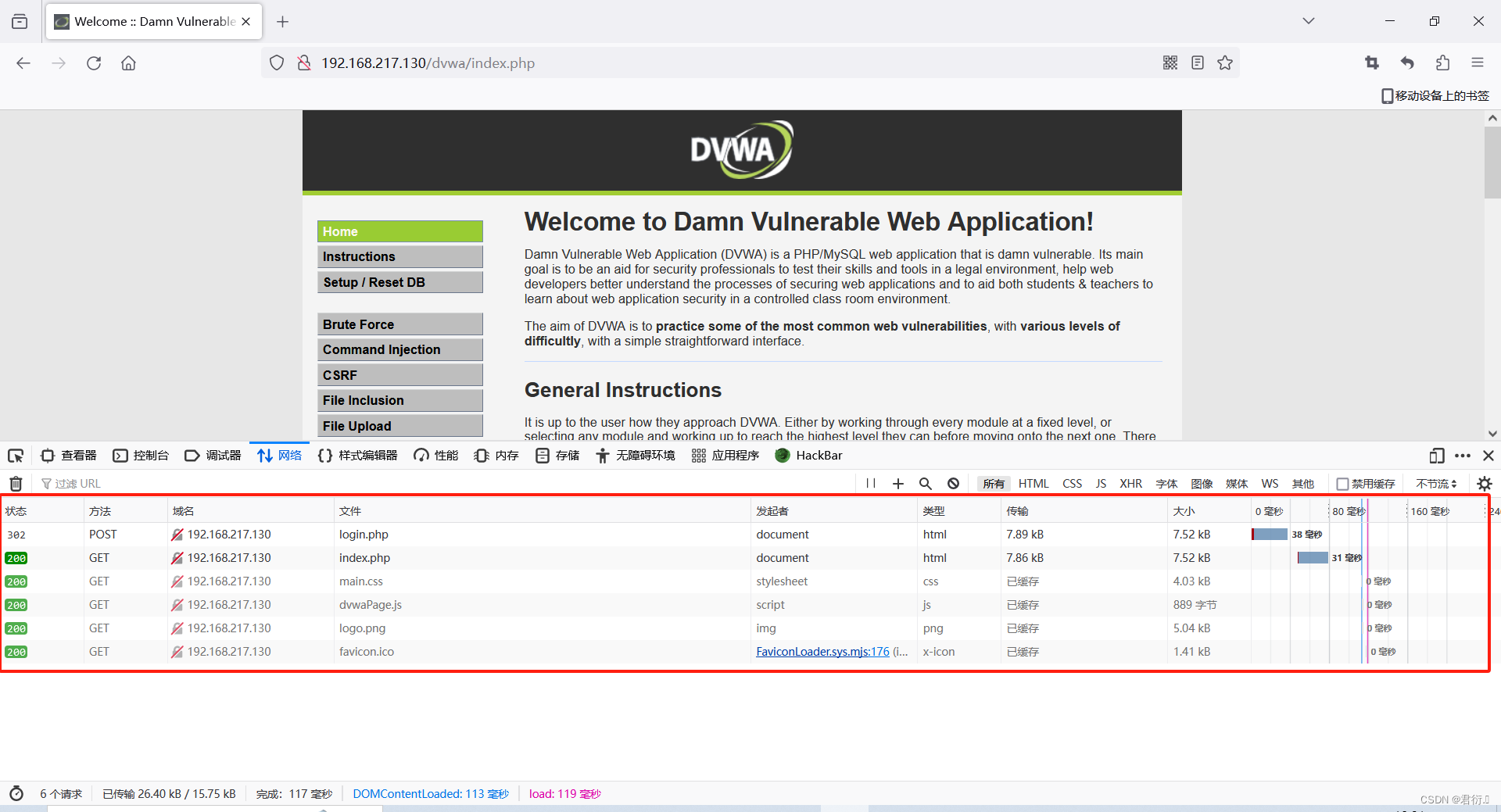
Task: Open the extensions puzzle icon
Action: (x=1442, y=63)
